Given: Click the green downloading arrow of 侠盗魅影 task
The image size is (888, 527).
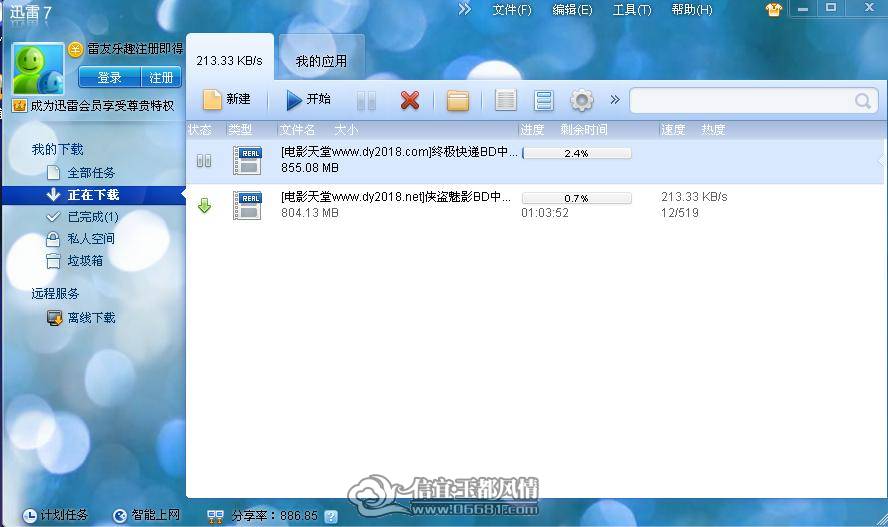Looking at the screenshot, I should tap(204, 205).
